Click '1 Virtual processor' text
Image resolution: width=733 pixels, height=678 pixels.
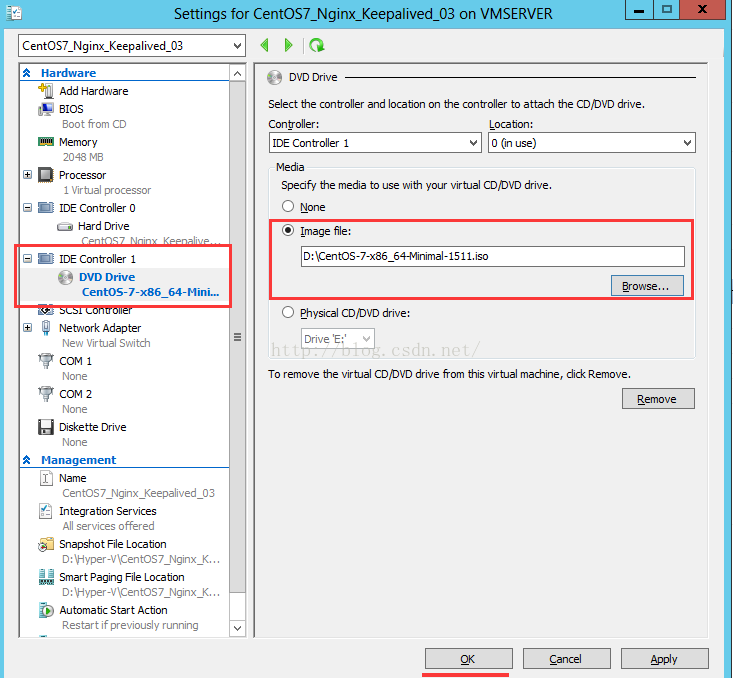(x=107, y=190)
